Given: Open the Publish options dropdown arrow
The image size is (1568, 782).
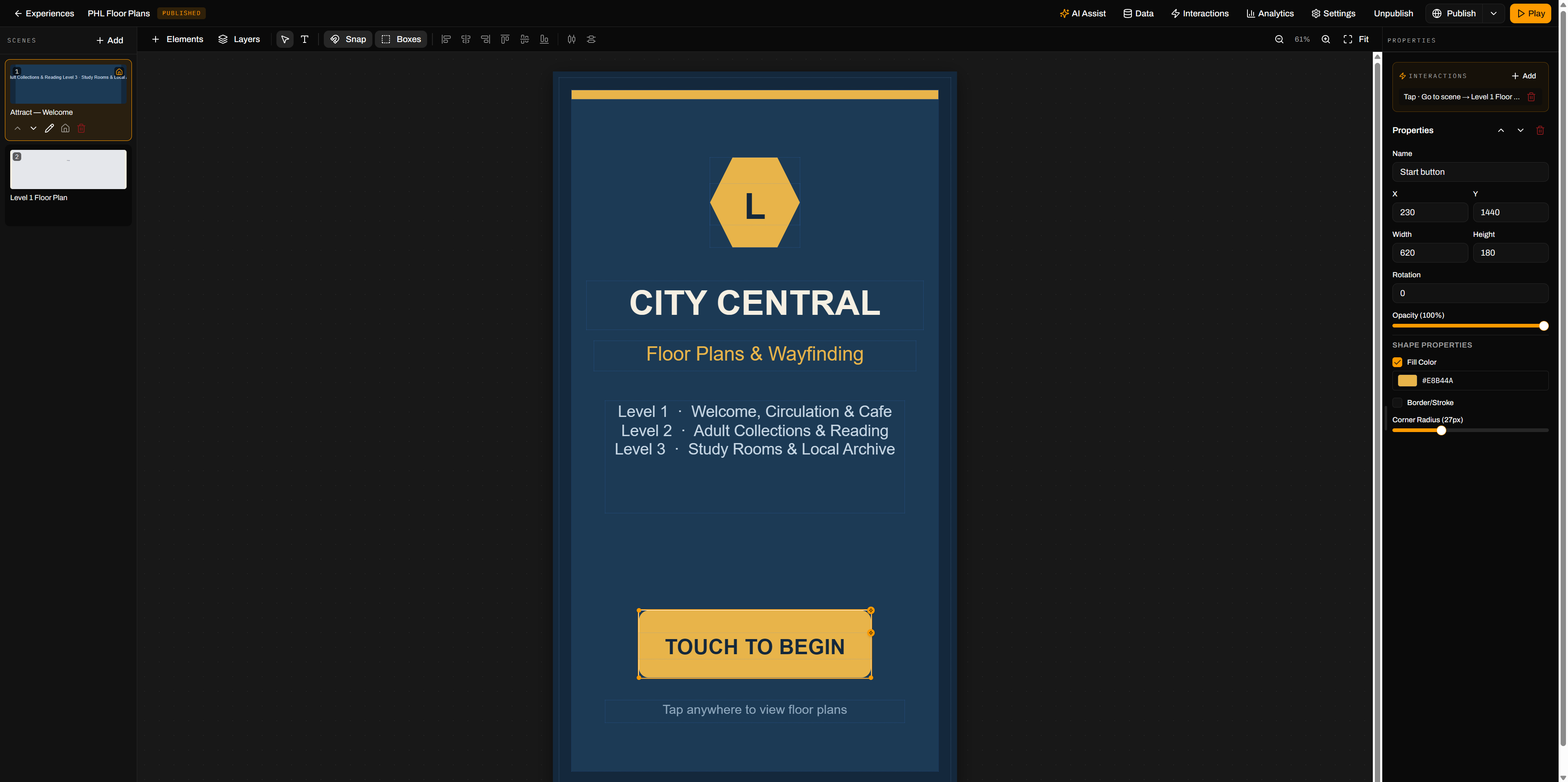Looking at the screenshot, I should (1493, 13).
